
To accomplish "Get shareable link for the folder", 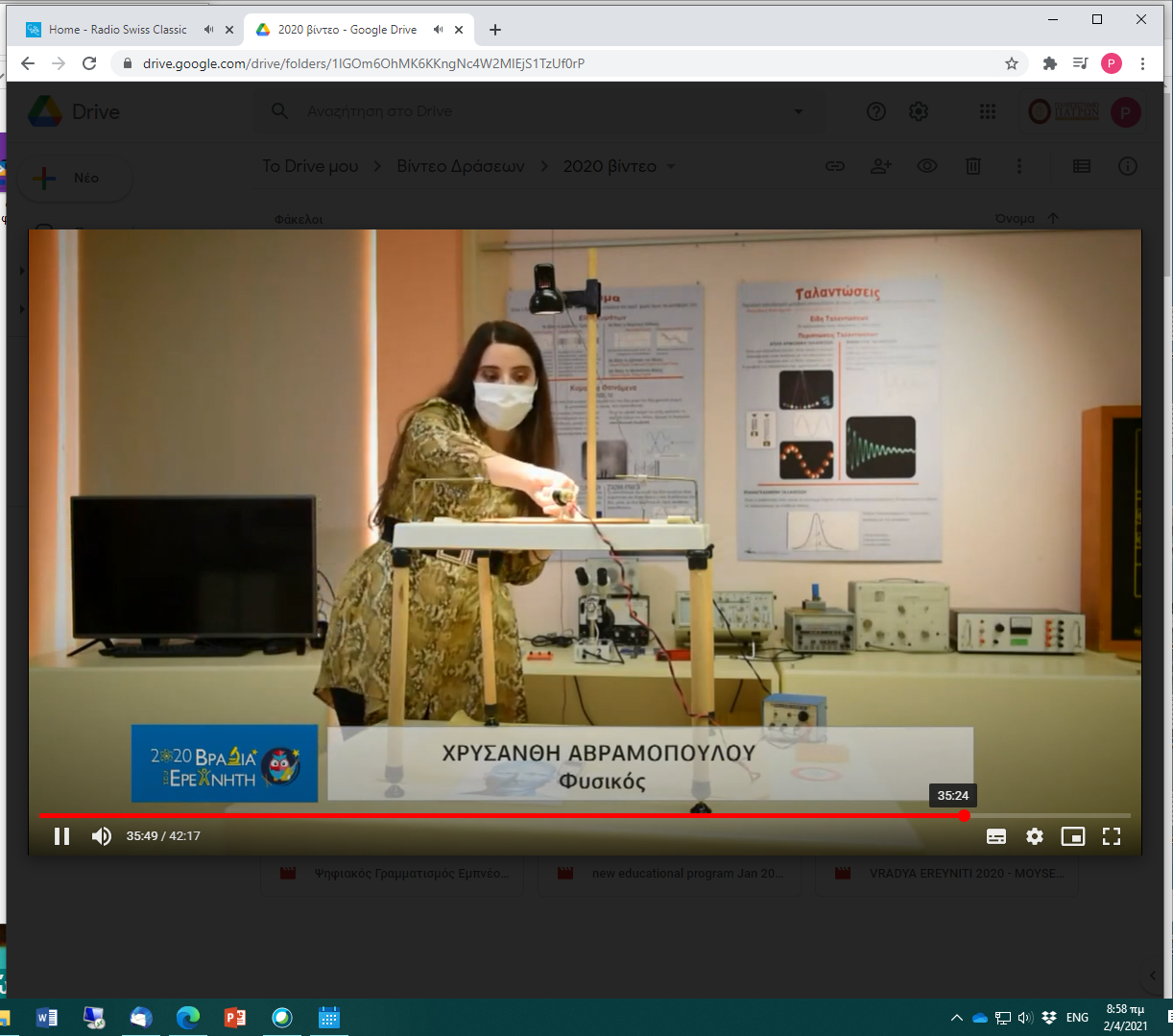I will click(x=835, y=166).
